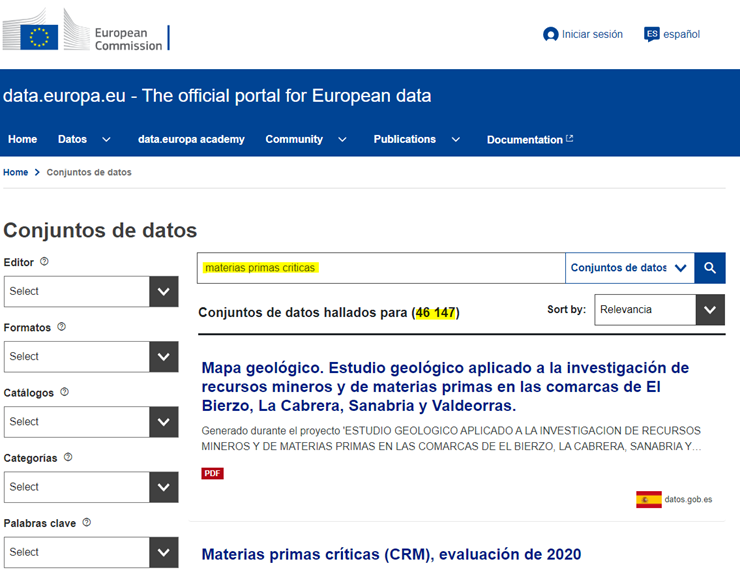Click the Spanish flag icon by datos.gob.es
Image resolution: width=754 pixels, height=583 pixels.
click(649, 499)
